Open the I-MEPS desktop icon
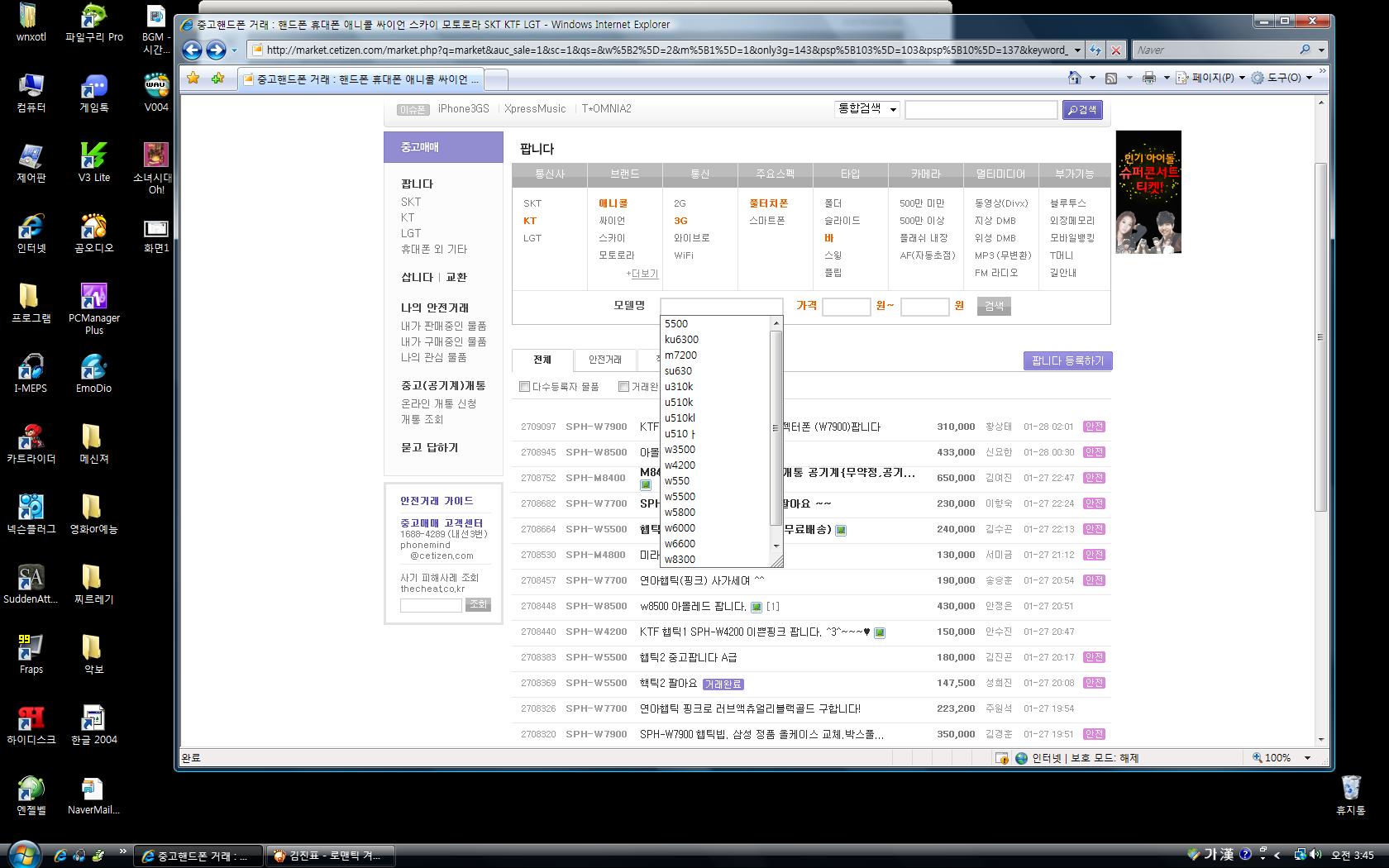Screen dimensions: 1389x868 coord(31,374)
